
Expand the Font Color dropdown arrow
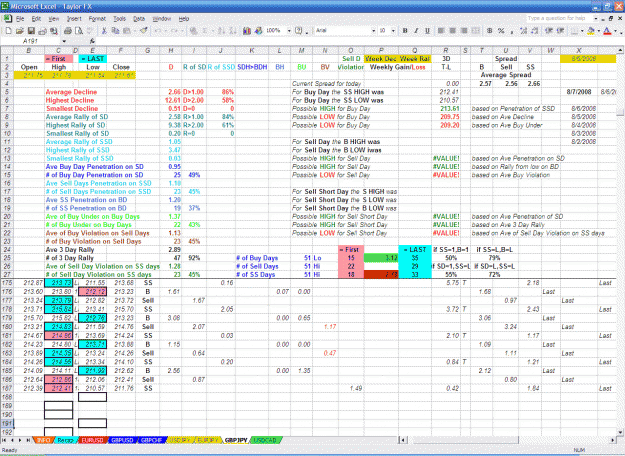pos(615,31)
